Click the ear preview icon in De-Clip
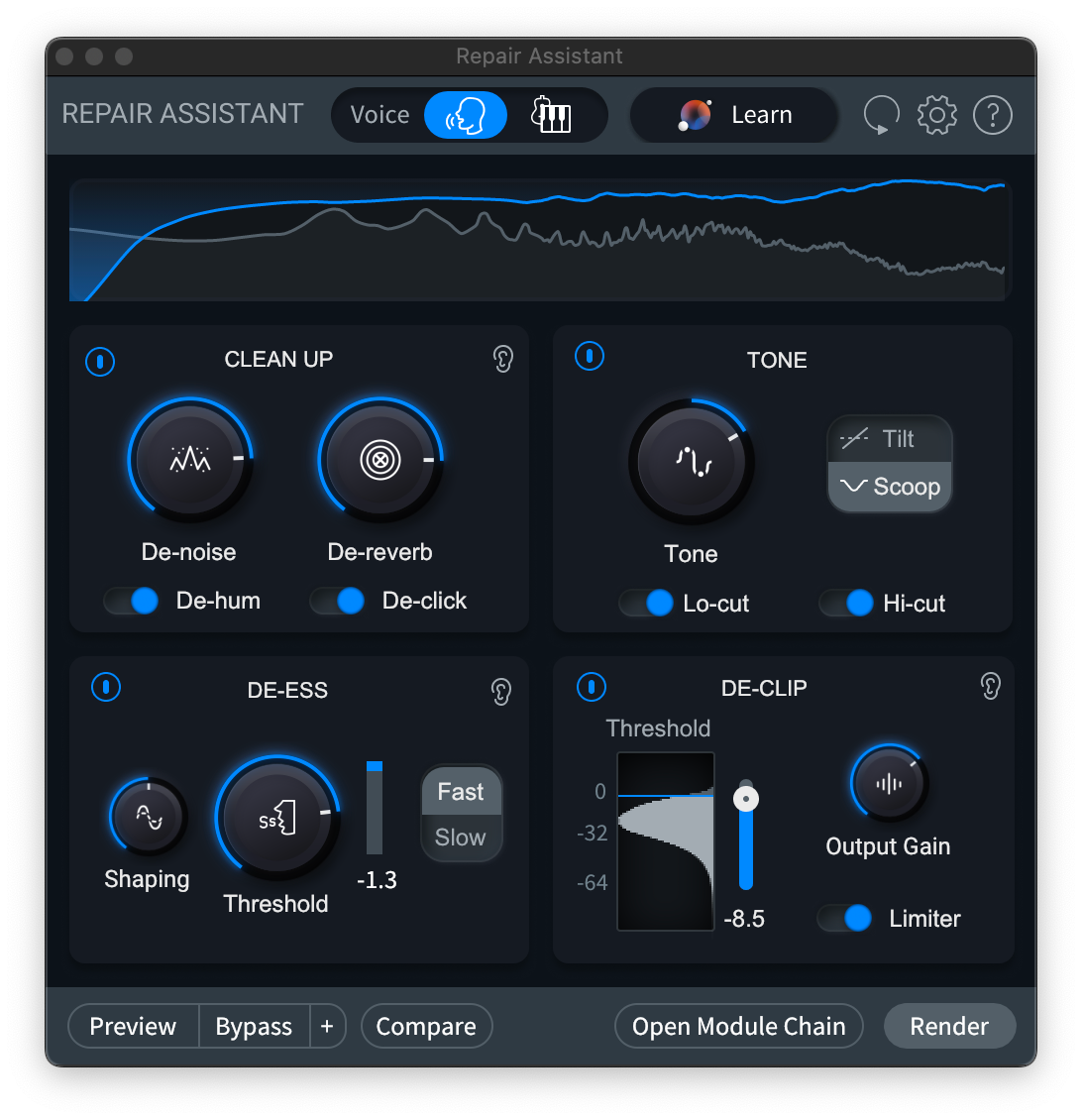Viewport: 1082px width, 1120px height. (989, 686)
